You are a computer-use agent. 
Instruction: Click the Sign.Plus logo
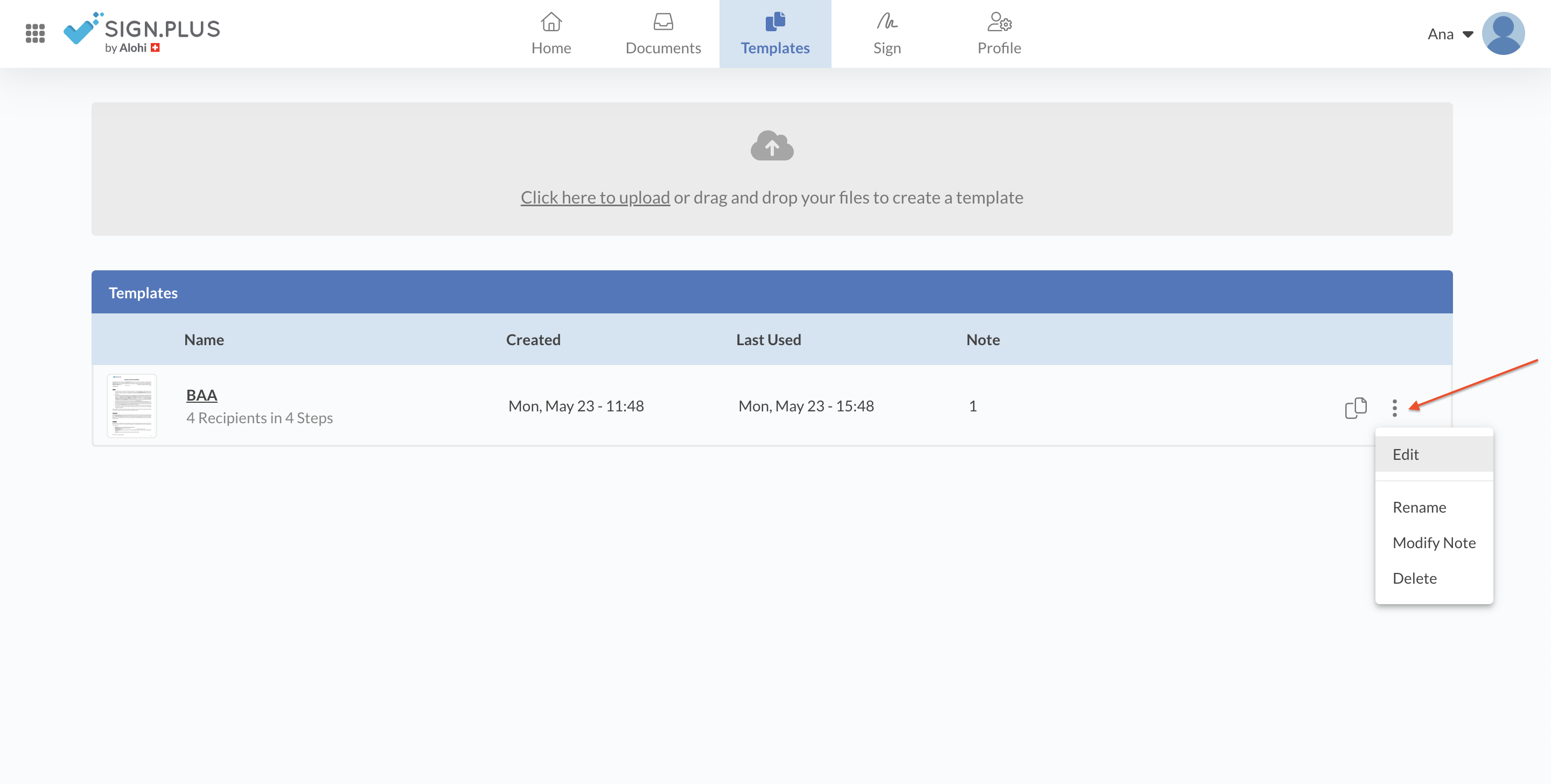pyautogui.click(x=143, y=33)
